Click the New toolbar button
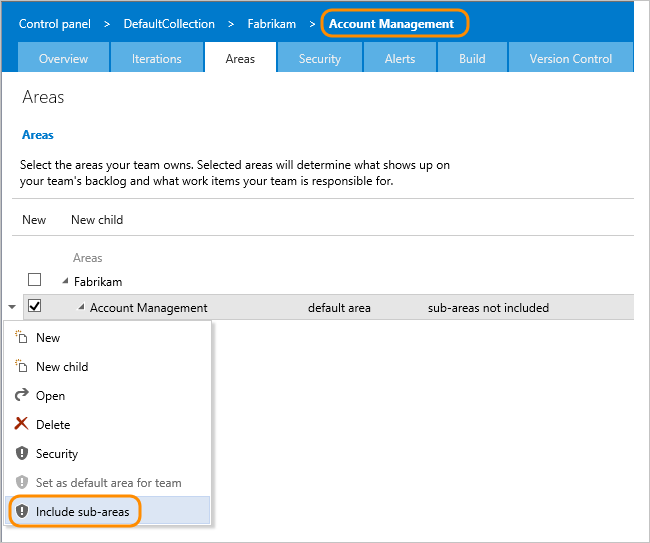Screen dimensions: 650x543 pyautogui.click(x=34, y=219)
